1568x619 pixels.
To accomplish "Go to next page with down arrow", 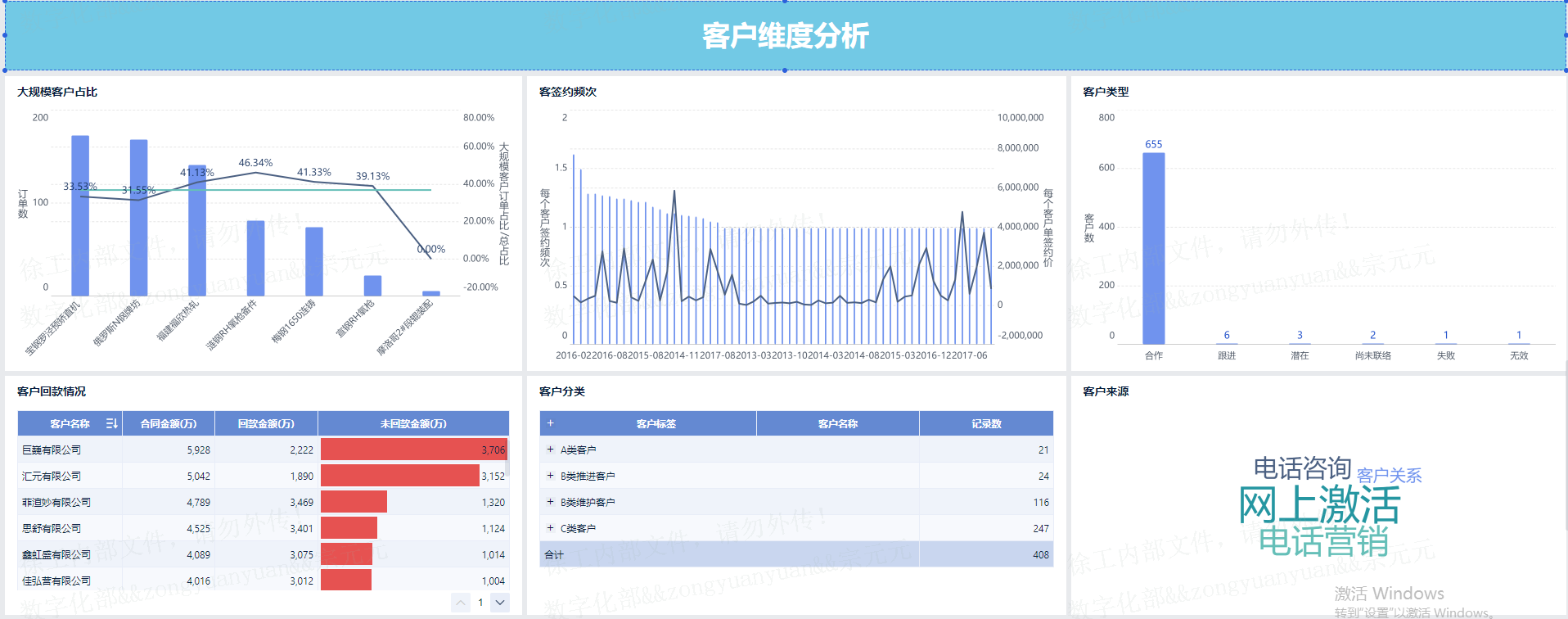I will [500, 603].
